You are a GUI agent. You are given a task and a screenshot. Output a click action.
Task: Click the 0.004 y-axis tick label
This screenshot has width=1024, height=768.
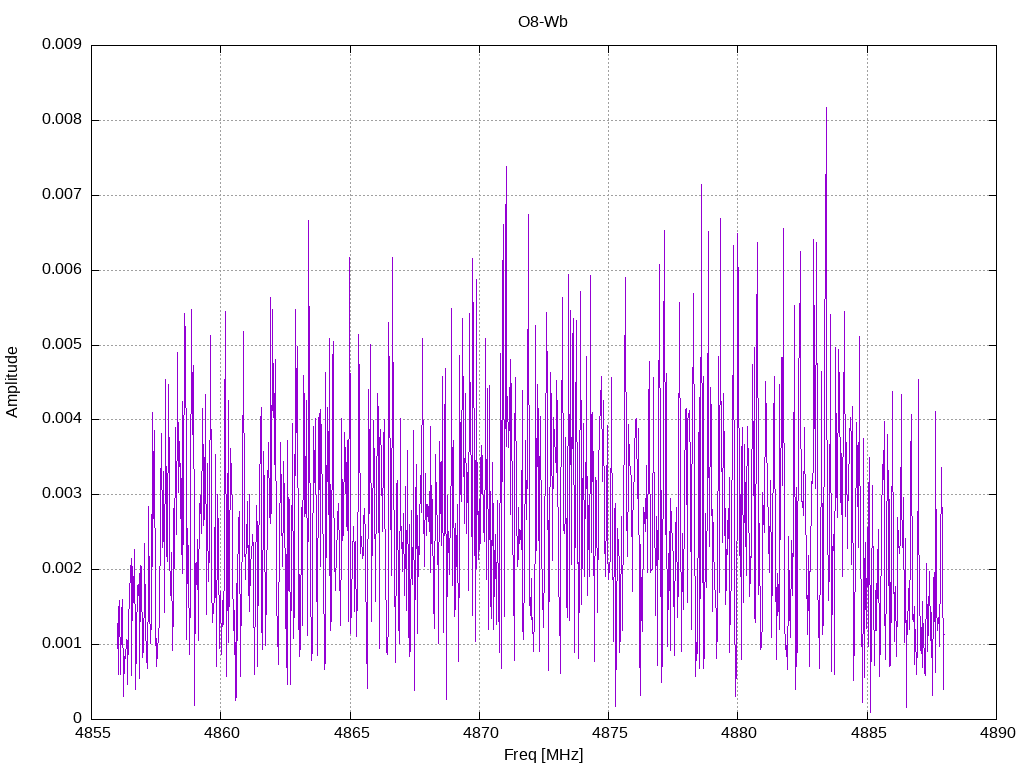(x=62, y=419)
